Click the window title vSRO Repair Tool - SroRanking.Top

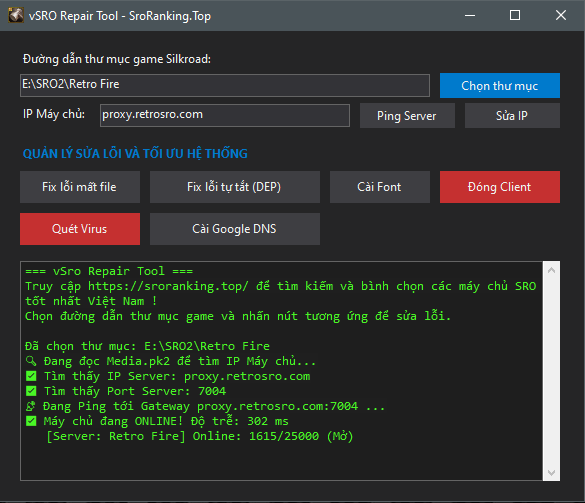[120, 16]
